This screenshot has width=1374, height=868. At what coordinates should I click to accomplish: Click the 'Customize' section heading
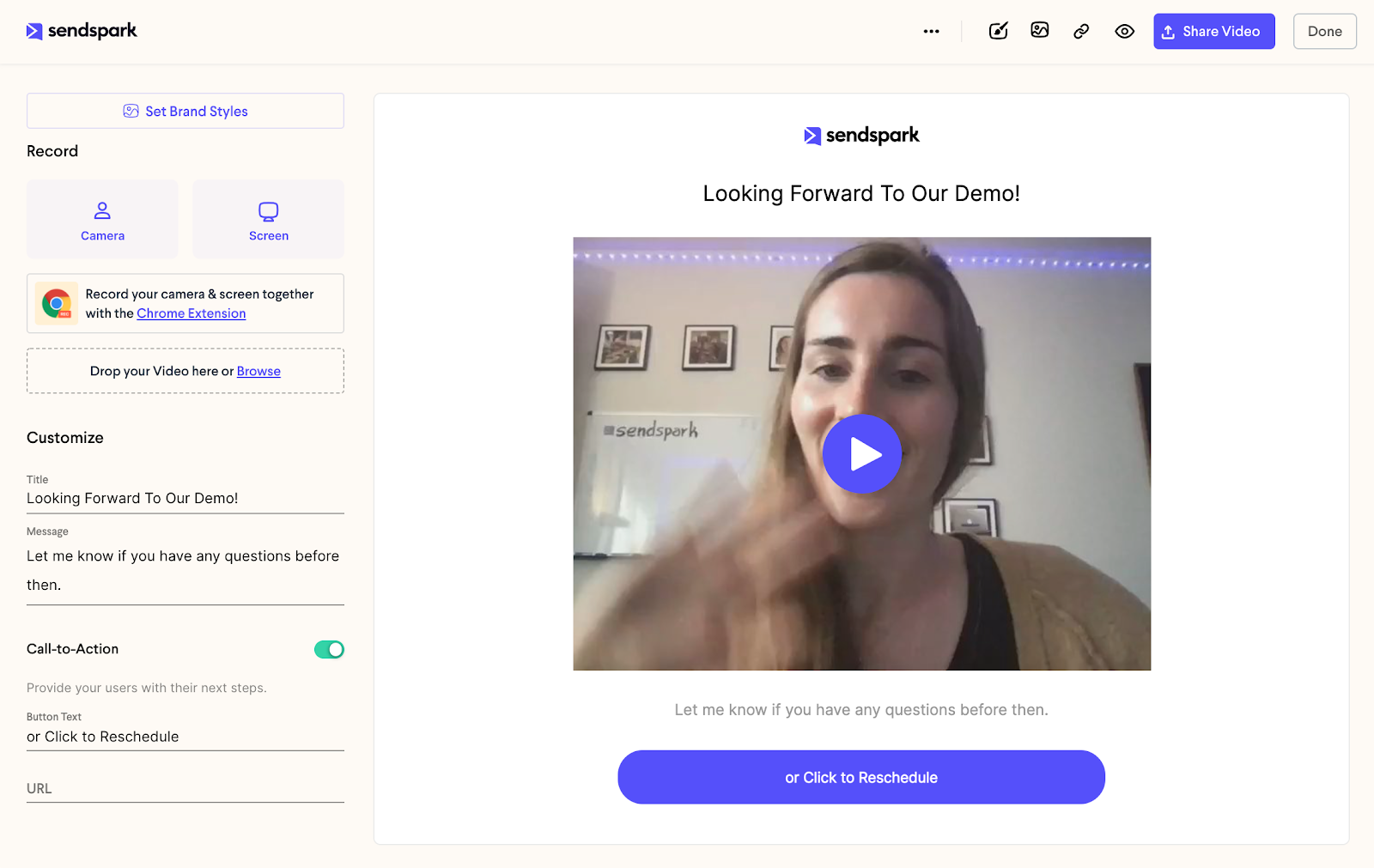coord(65,438)
